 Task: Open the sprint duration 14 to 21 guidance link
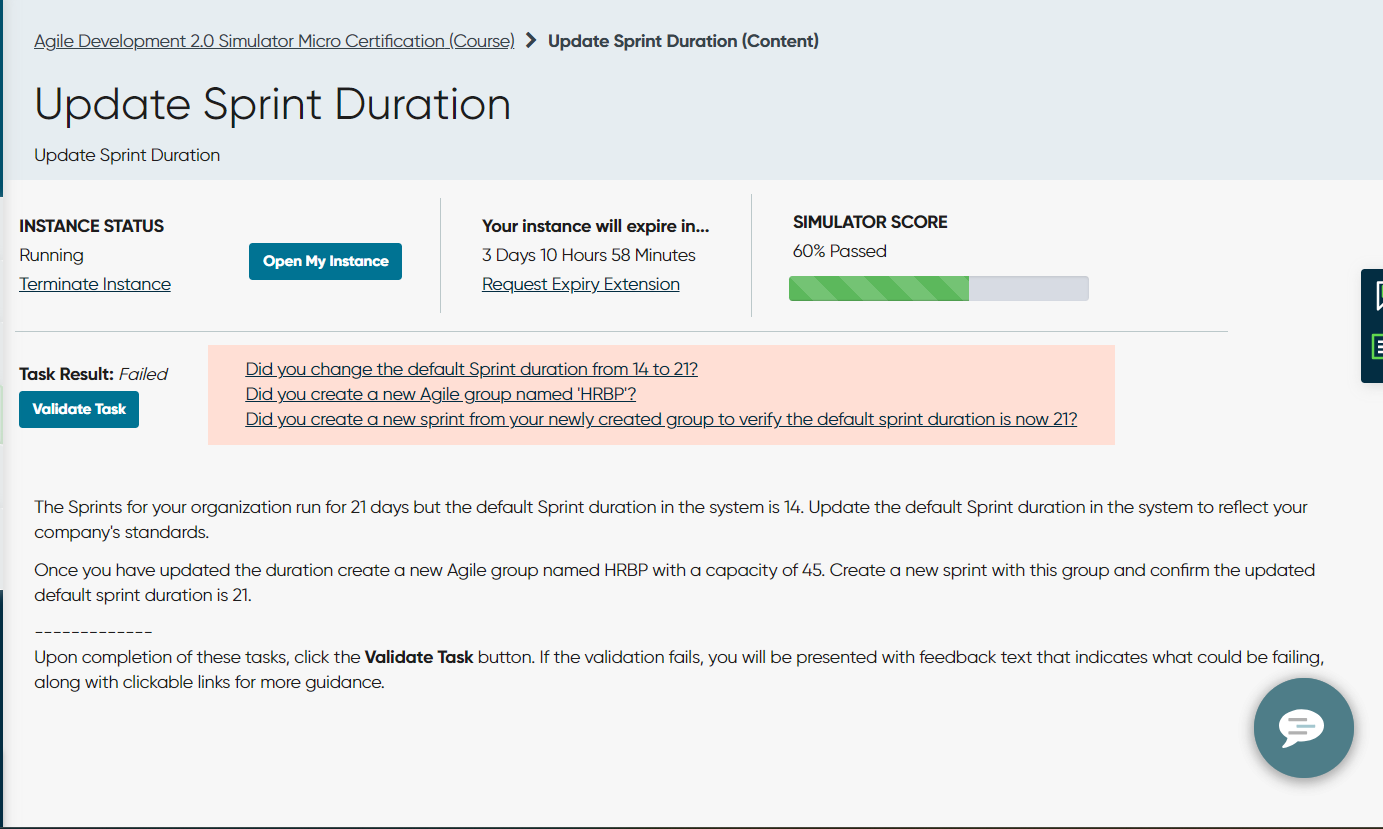pyautogui.click(x=471, y=368)
